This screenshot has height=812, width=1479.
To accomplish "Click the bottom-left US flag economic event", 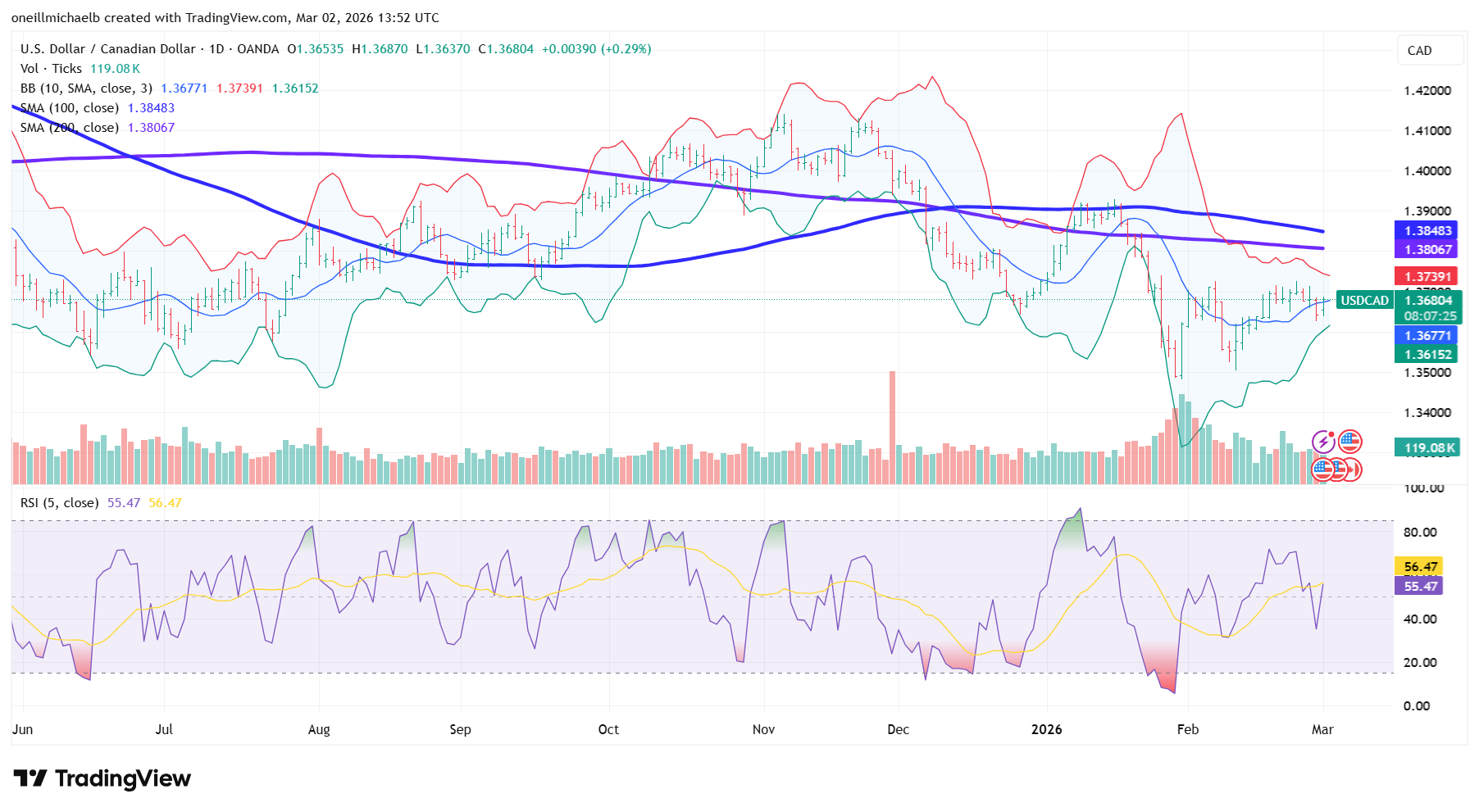I will tap(1322, 470).
